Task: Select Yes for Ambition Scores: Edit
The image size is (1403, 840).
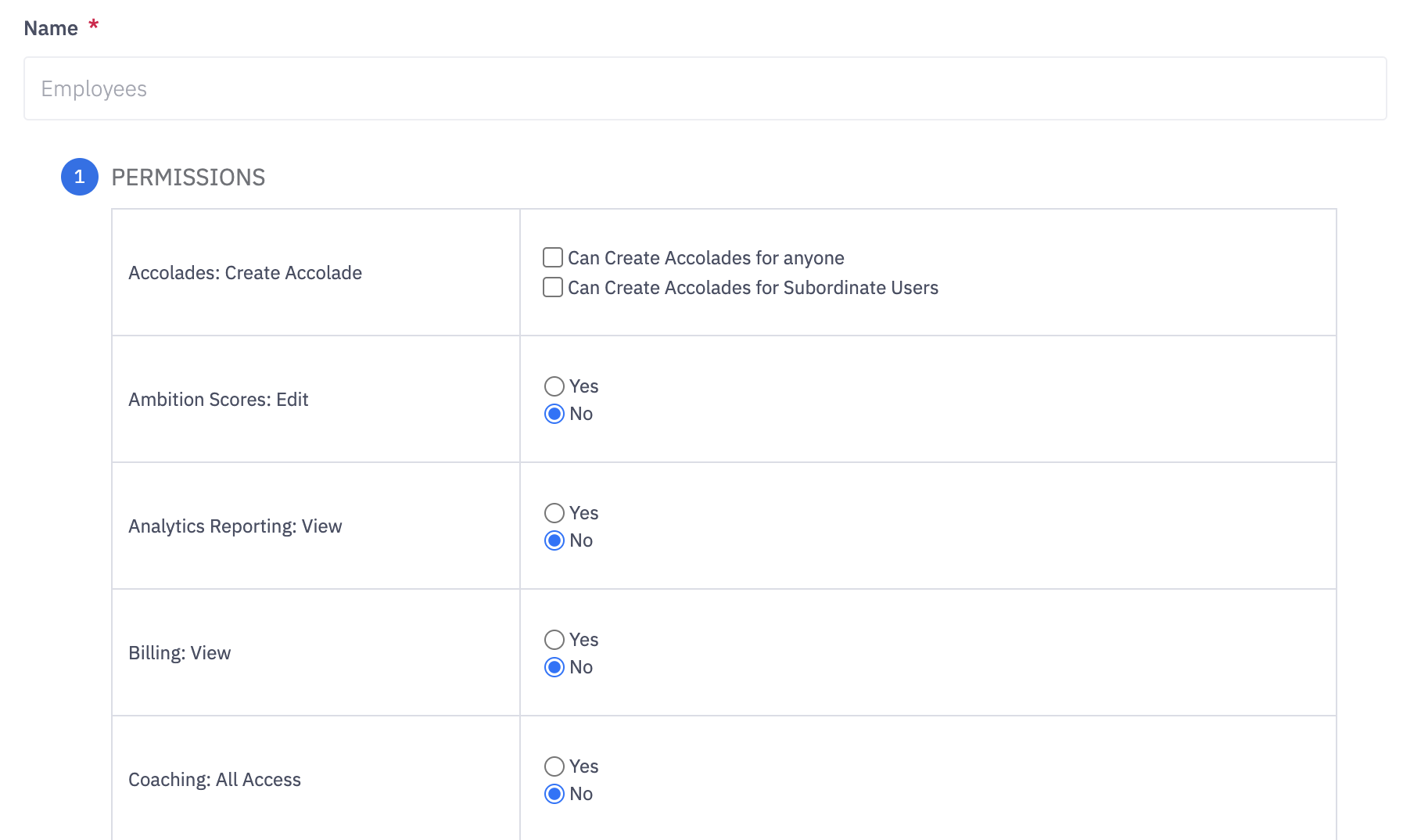Action: [x=554, y=386]
